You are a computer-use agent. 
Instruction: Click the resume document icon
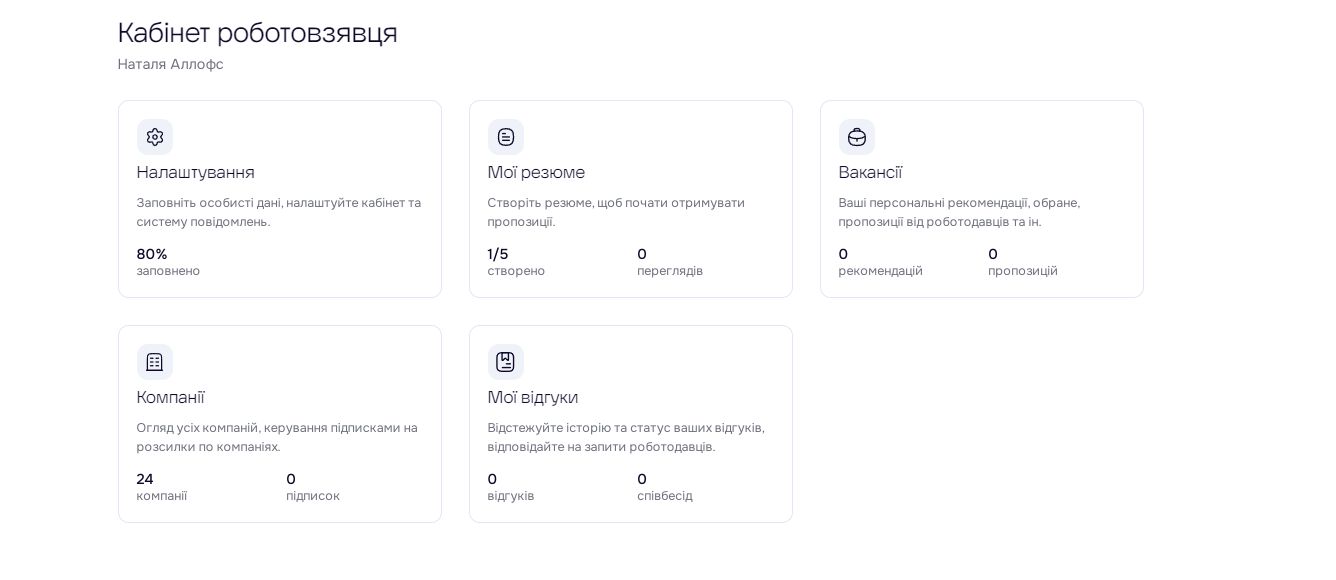point(506,137)
